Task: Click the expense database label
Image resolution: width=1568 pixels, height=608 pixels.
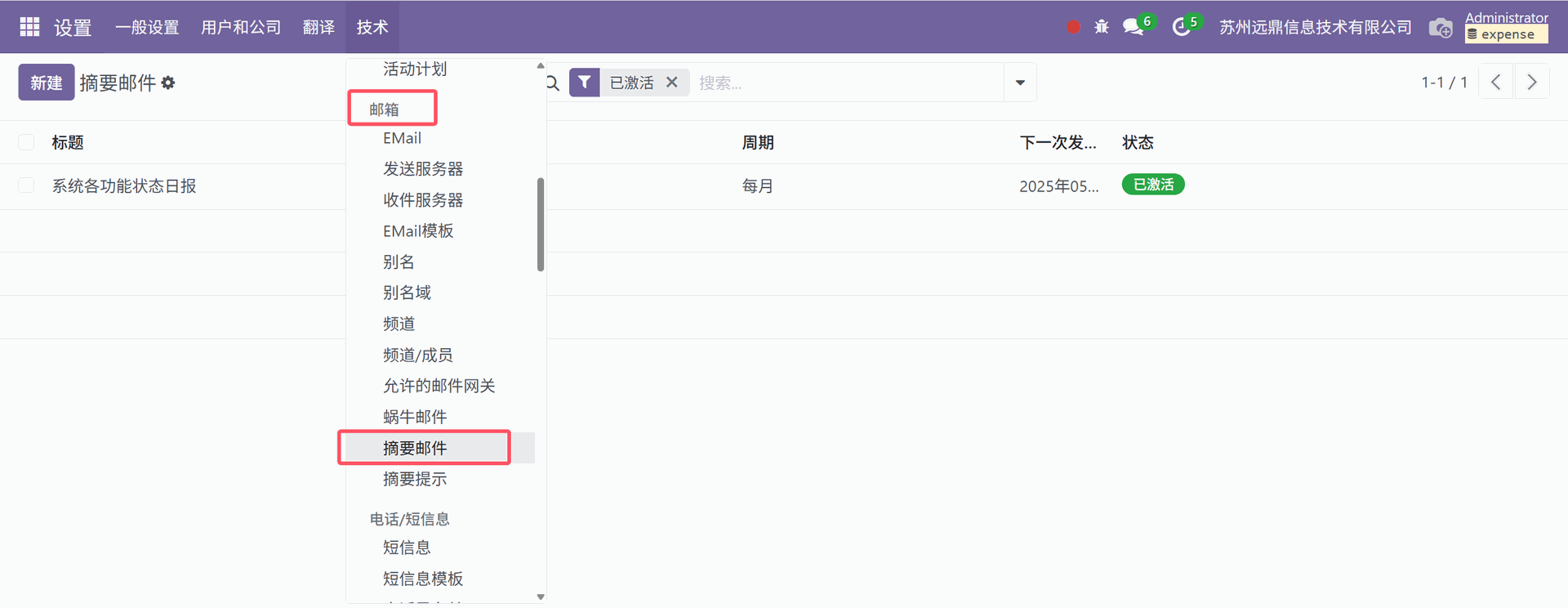Action: tap(1507, 34)
